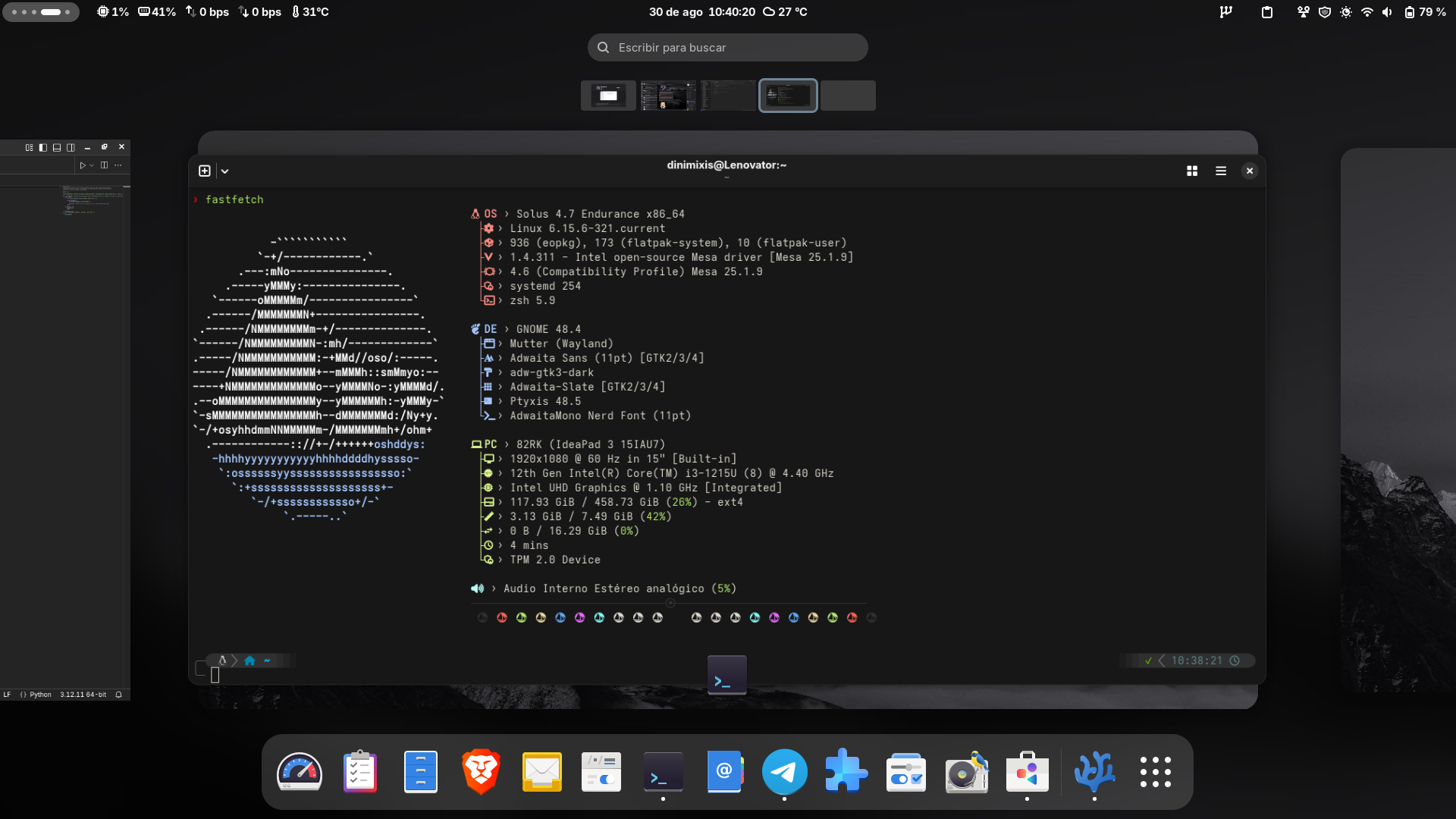Click the volume speaker icon in top bar
This screenshot has width=1456, height=819.
[1387, 12]
